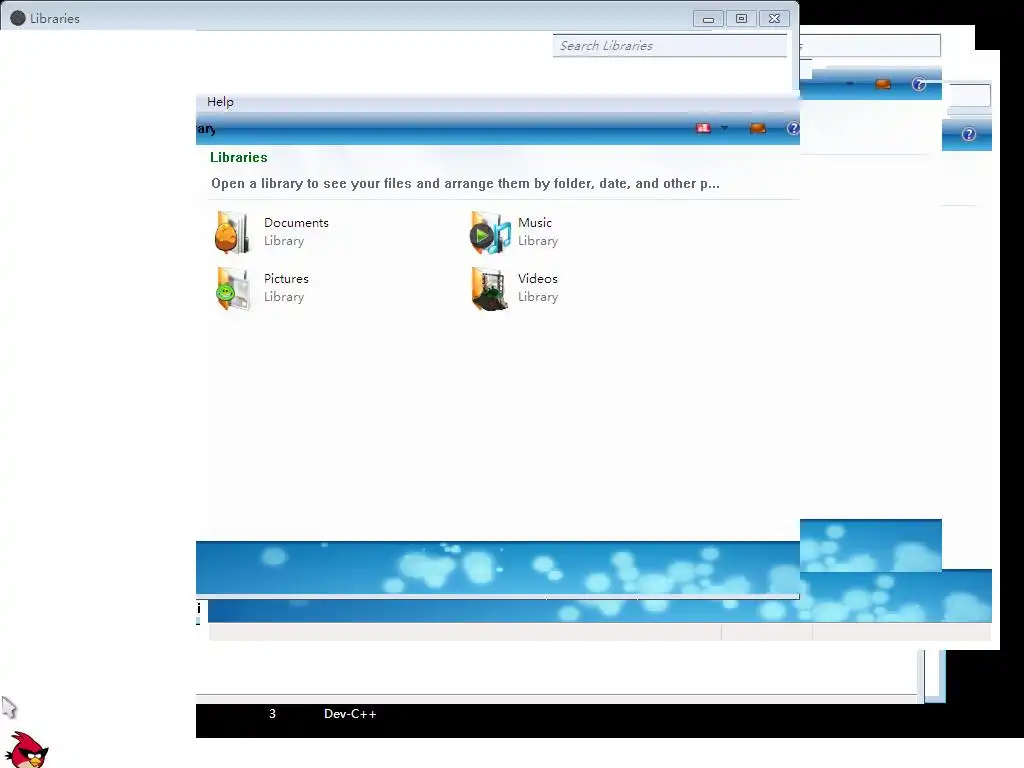Open the Pictures library folder icon
Viewport: 1024px width, 768px height.
point(232,289)
